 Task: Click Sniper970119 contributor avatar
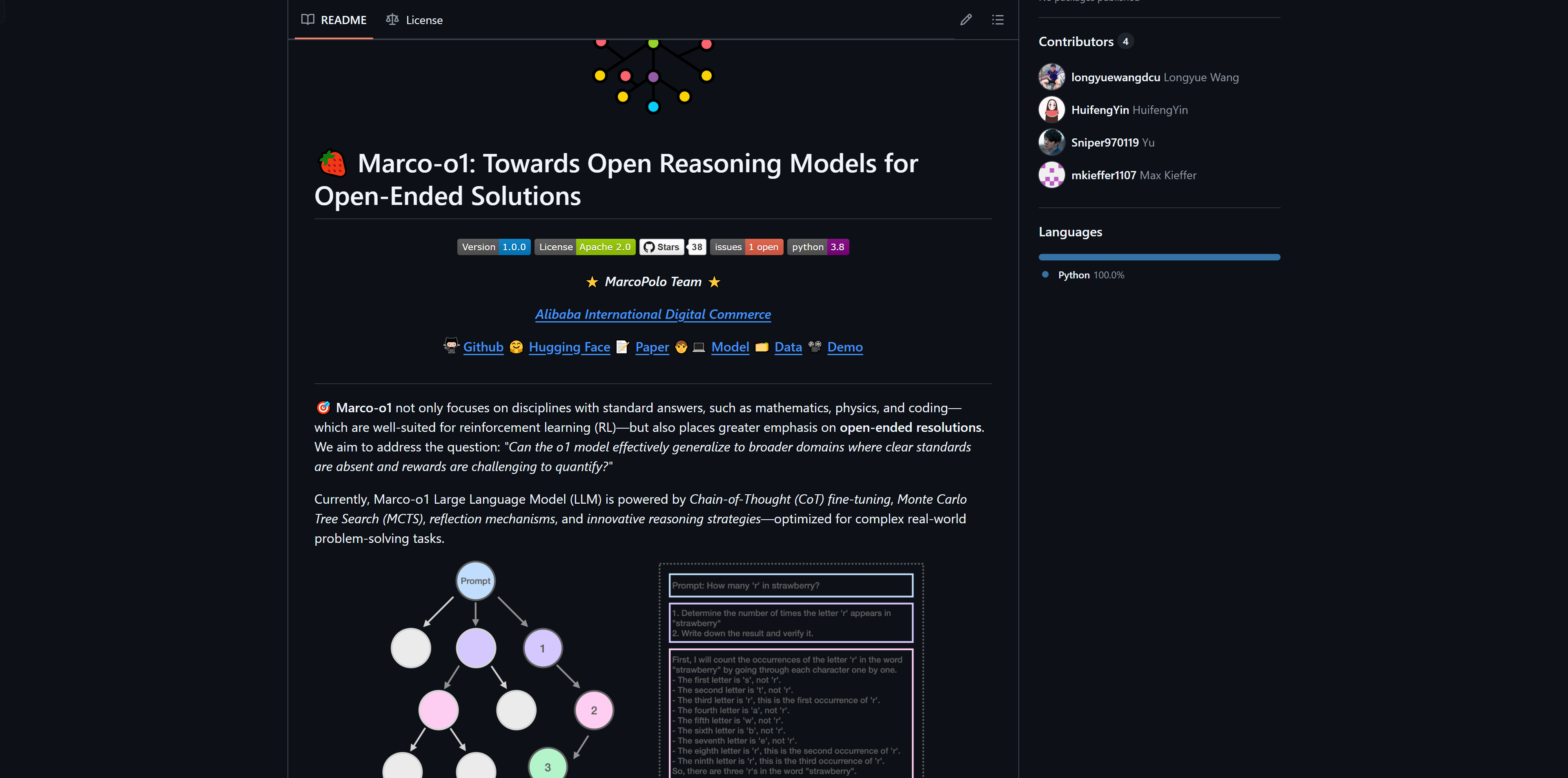click(1052, 142)
